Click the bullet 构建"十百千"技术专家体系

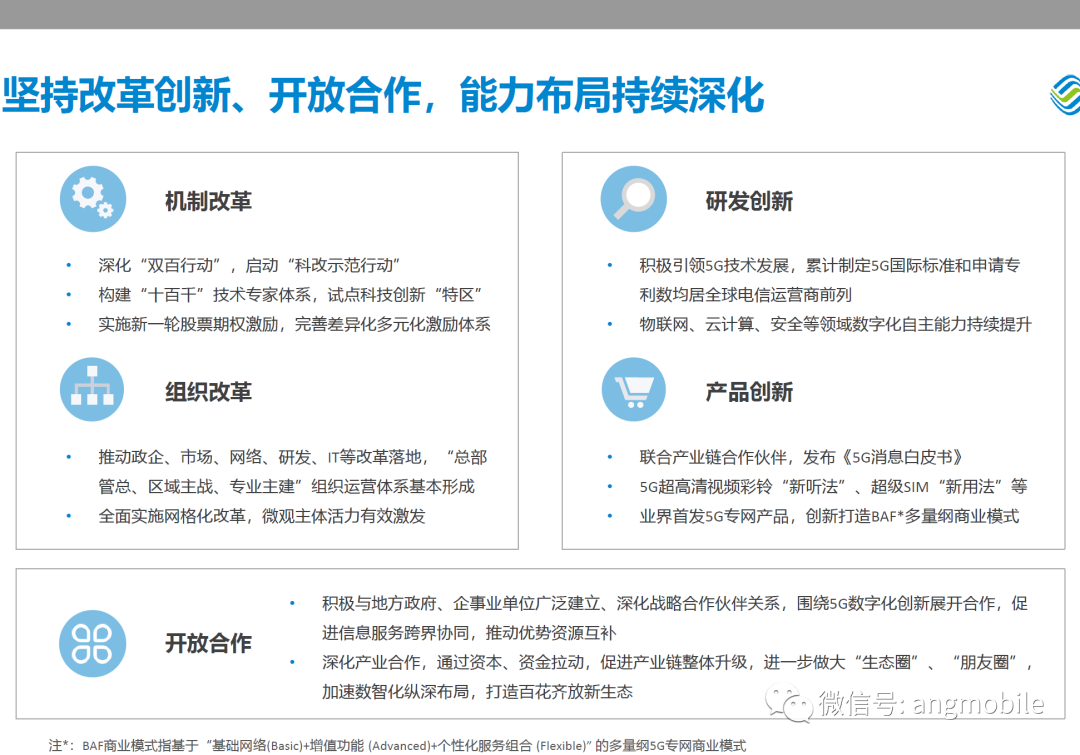[290, 295]
